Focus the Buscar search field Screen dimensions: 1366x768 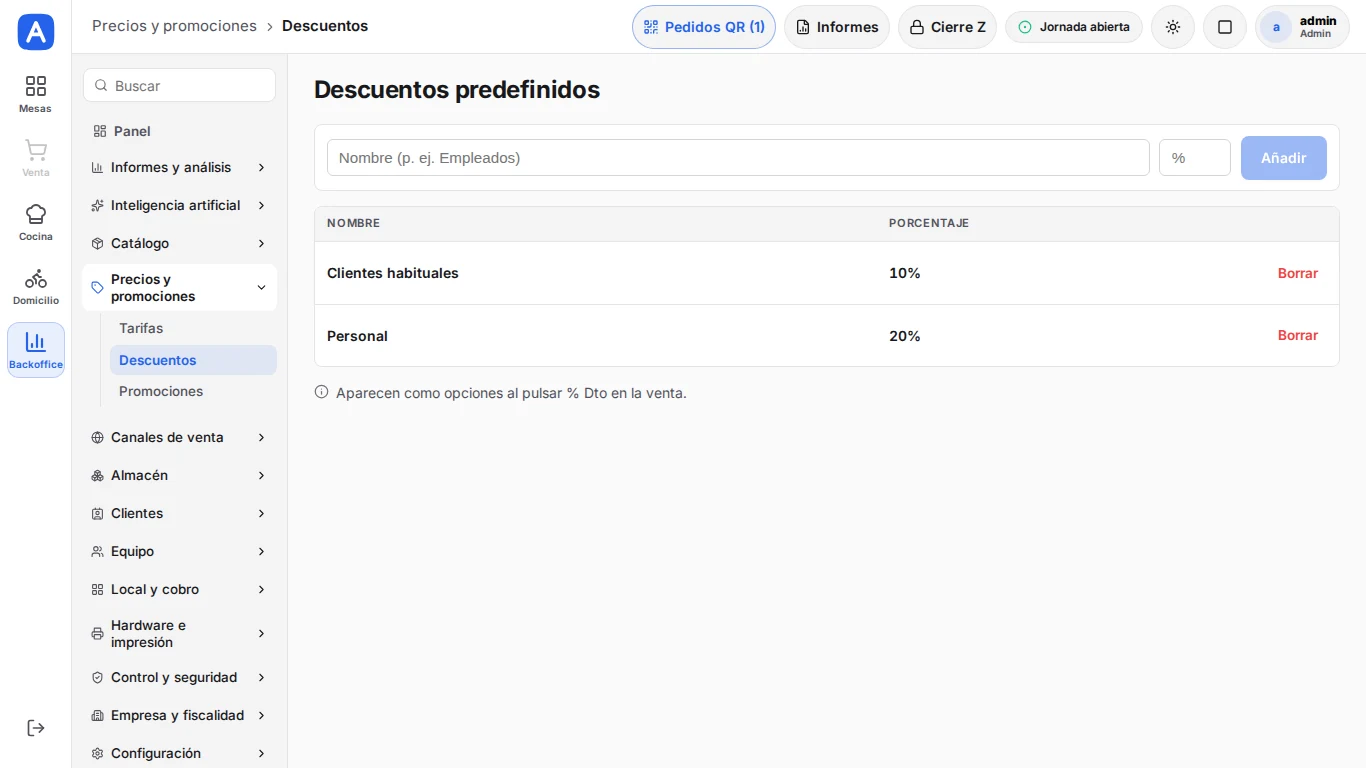tap(179, 85)
